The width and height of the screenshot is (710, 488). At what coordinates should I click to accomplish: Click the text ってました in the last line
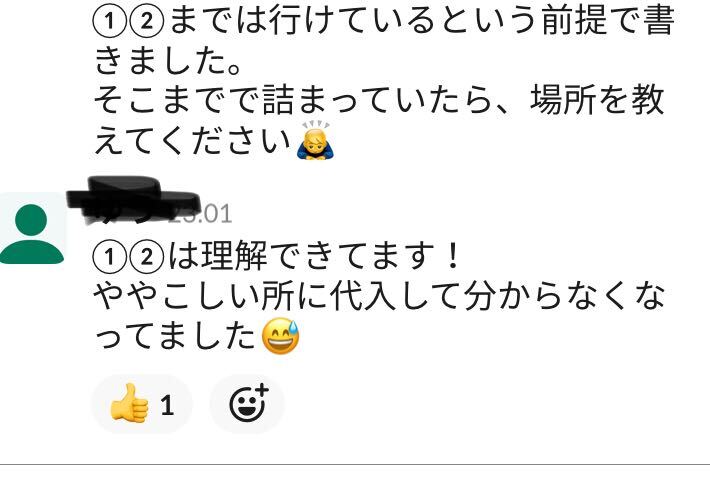176,336
